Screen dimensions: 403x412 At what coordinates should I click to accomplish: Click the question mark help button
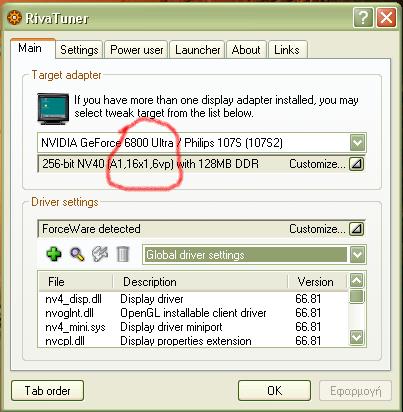pos(363,17)
